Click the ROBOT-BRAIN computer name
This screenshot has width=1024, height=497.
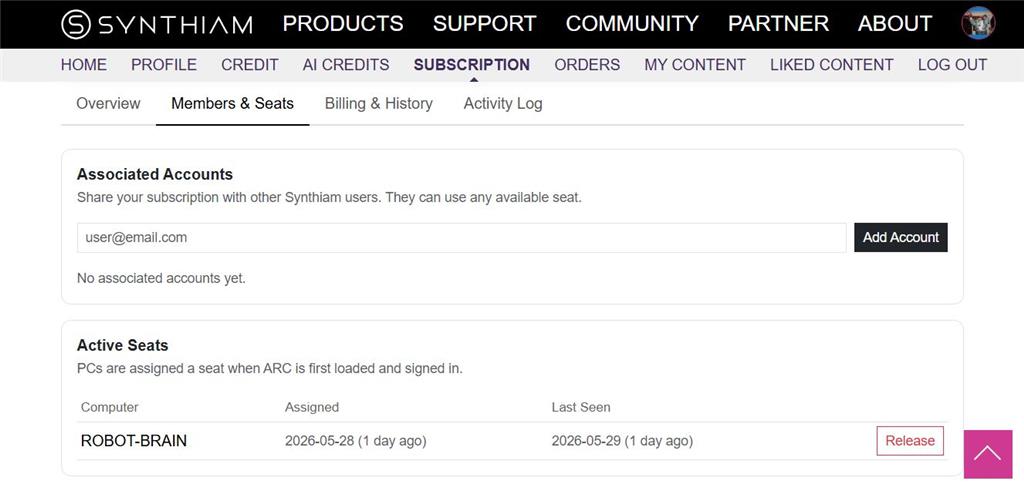134,441
